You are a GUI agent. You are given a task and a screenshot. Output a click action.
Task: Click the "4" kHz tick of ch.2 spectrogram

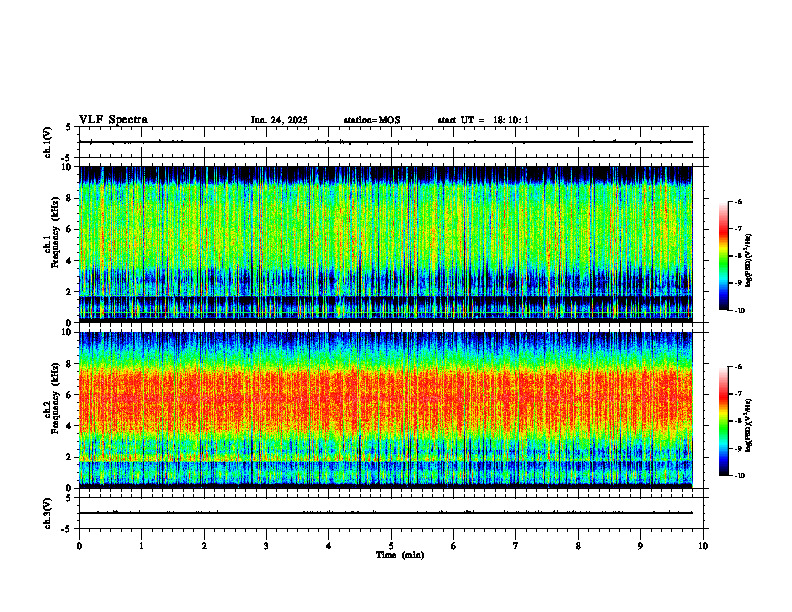(x=70, y=426)
